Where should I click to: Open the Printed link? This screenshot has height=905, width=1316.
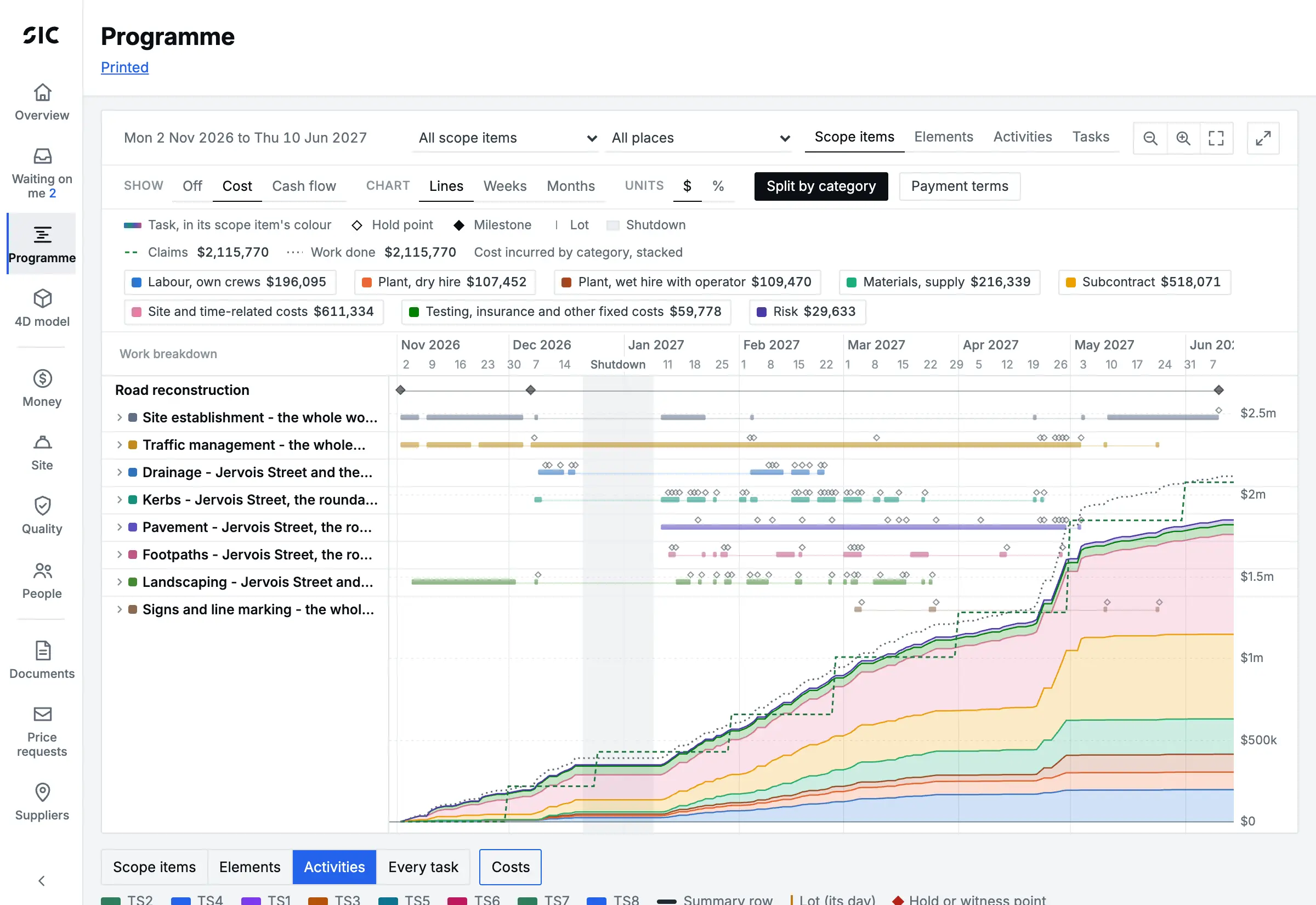tap(124, 67)
